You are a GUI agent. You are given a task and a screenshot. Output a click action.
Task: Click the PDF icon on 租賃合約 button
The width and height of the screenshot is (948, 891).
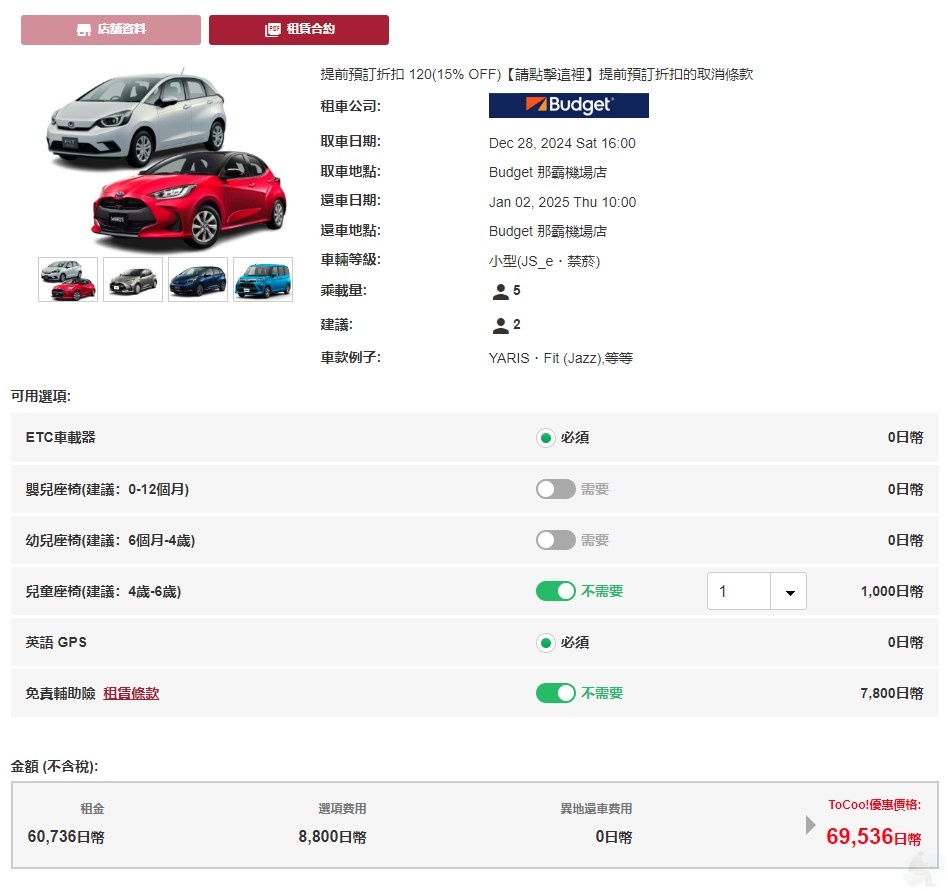pyautogui.click(x=273, y=30)
